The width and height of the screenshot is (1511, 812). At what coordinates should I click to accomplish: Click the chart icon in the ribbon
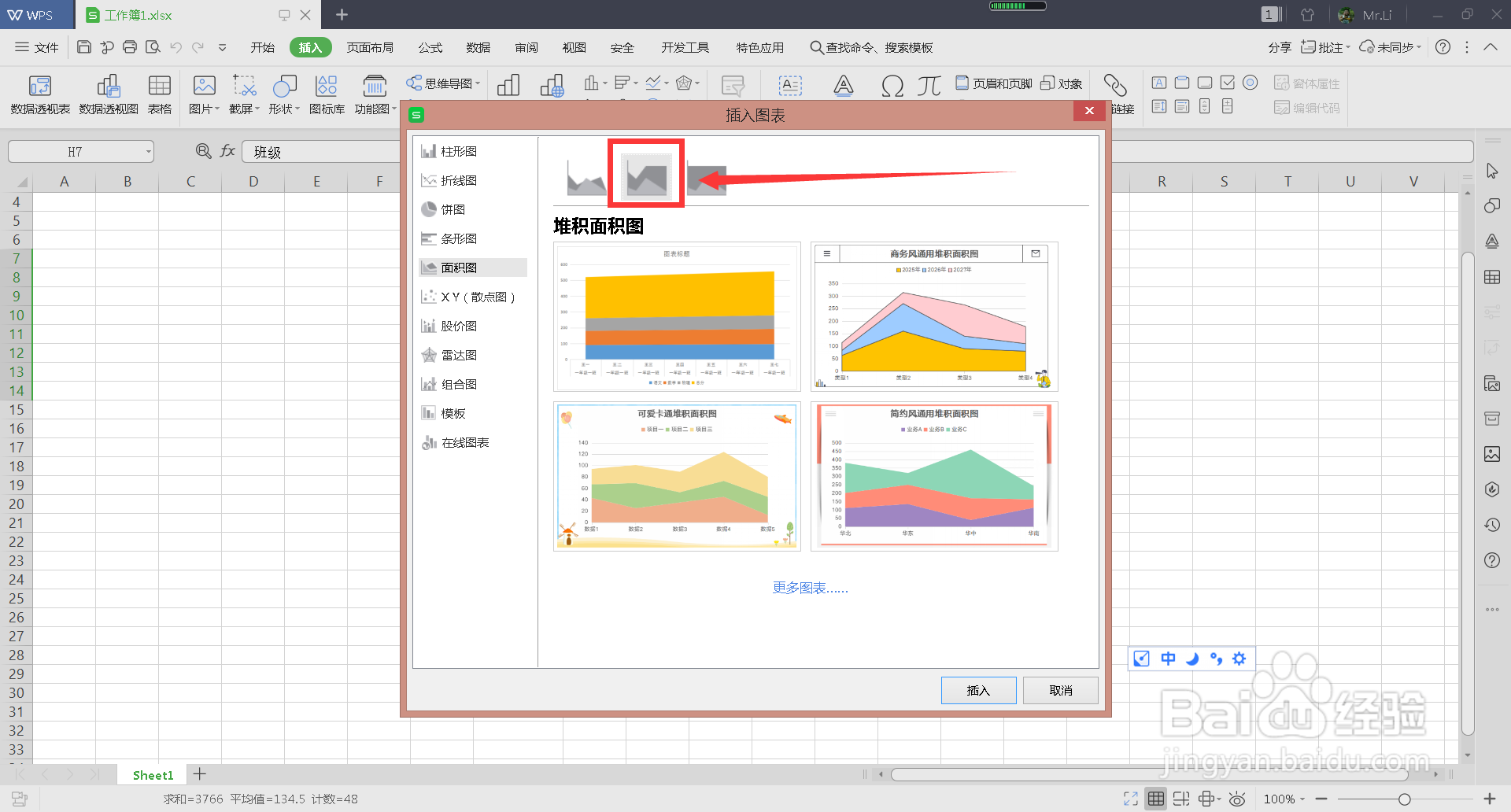(x=508, y=85)
